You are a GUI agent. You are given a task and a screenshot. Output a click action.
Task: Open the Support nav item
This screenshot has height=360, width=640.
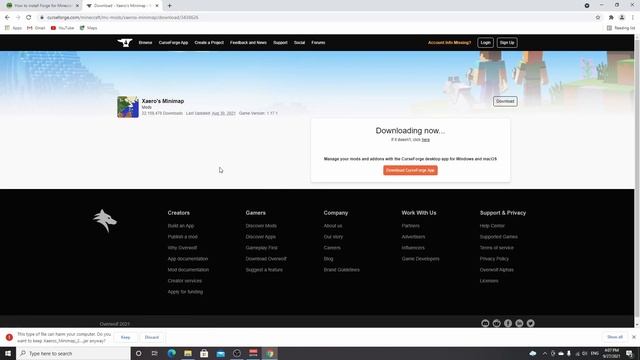280,42
